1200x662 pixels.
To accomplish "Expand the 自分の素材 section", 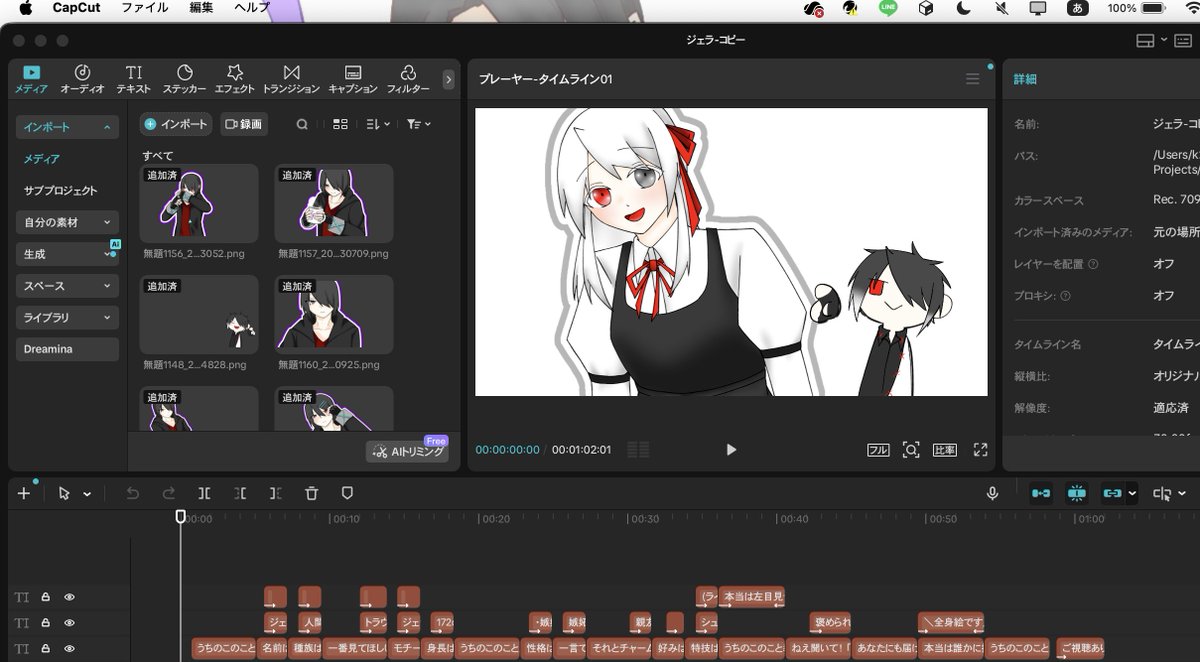I will pyautogui.click(x=67, y=222).
